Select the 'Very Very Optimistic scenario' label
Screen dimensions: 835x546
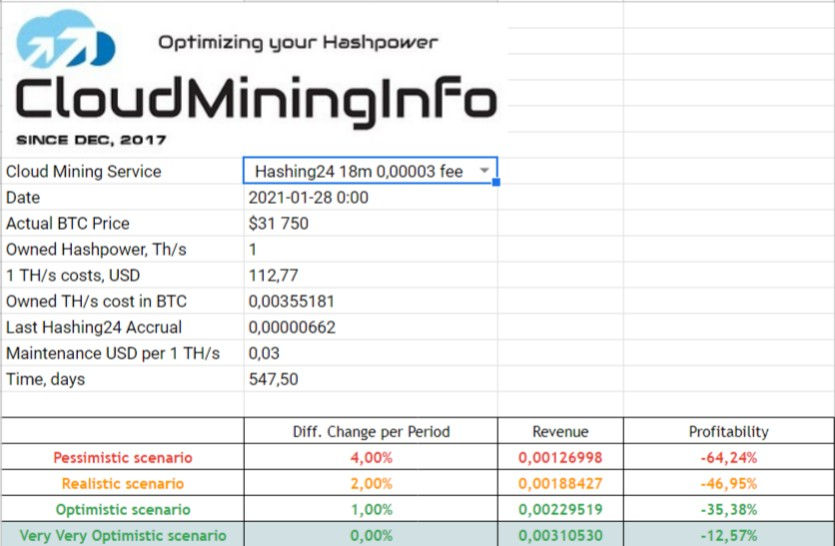coord(123,535)
